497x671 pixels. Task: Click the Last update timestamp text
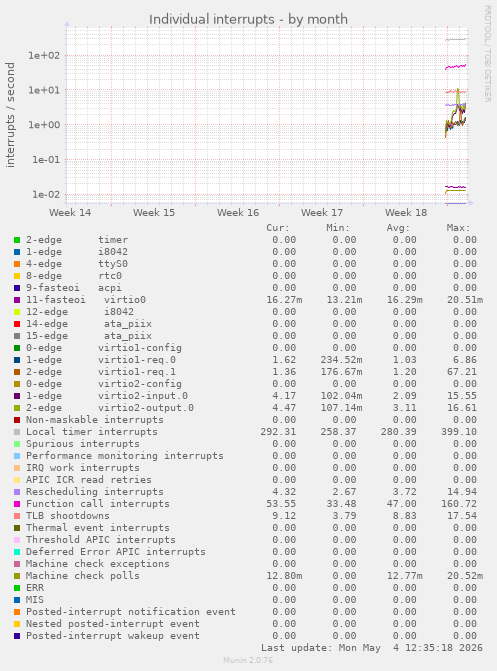tap(372, 648)
